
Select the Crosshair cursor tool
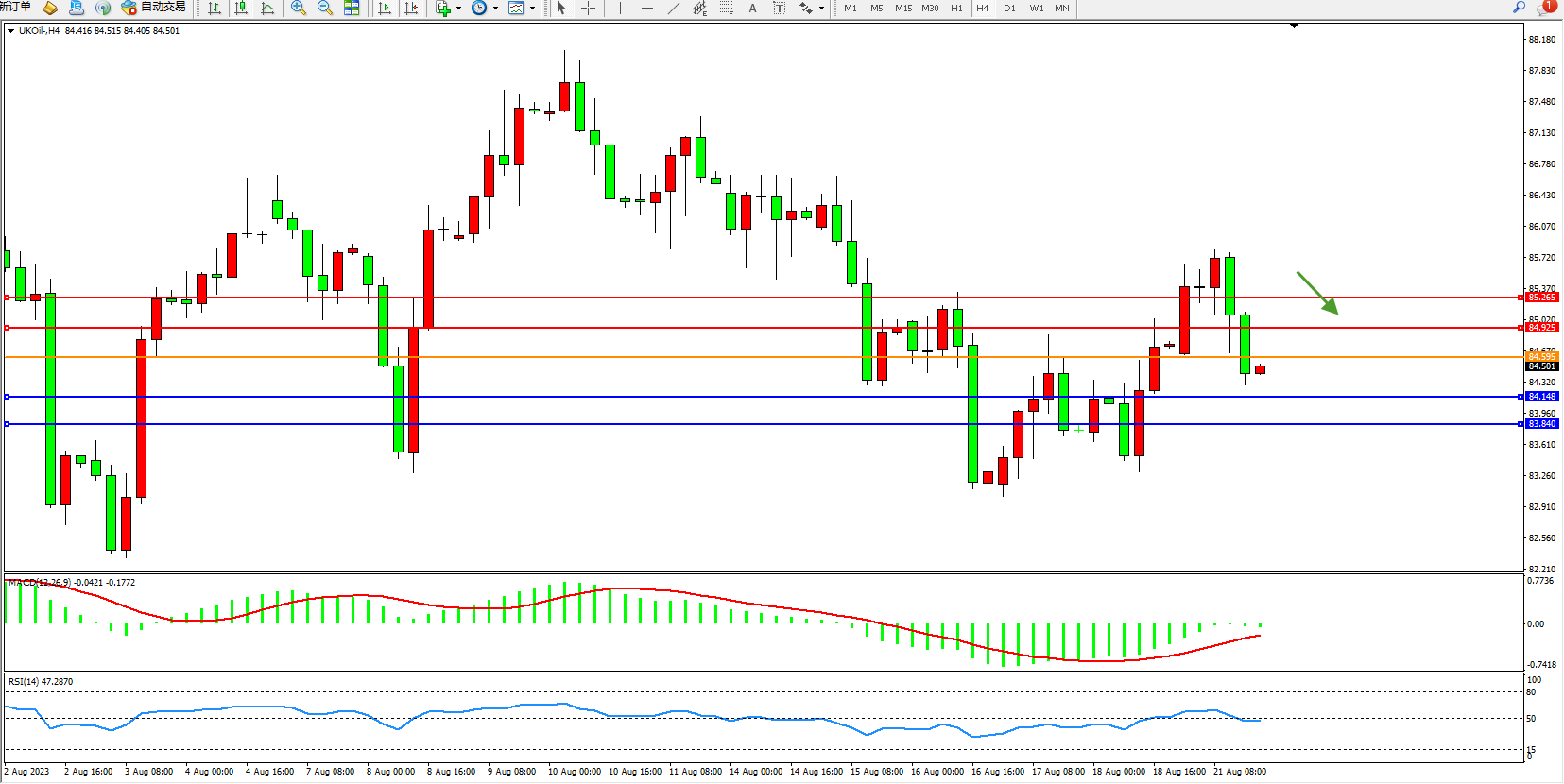pyautogui.click(x=588, y=9)
